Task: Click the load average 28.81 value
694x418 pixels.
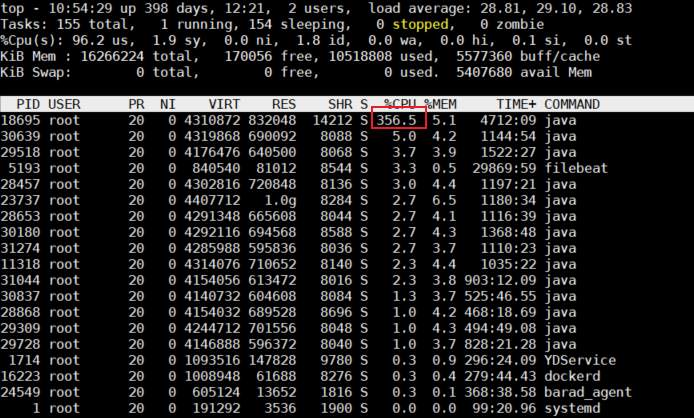Action: 504,8
